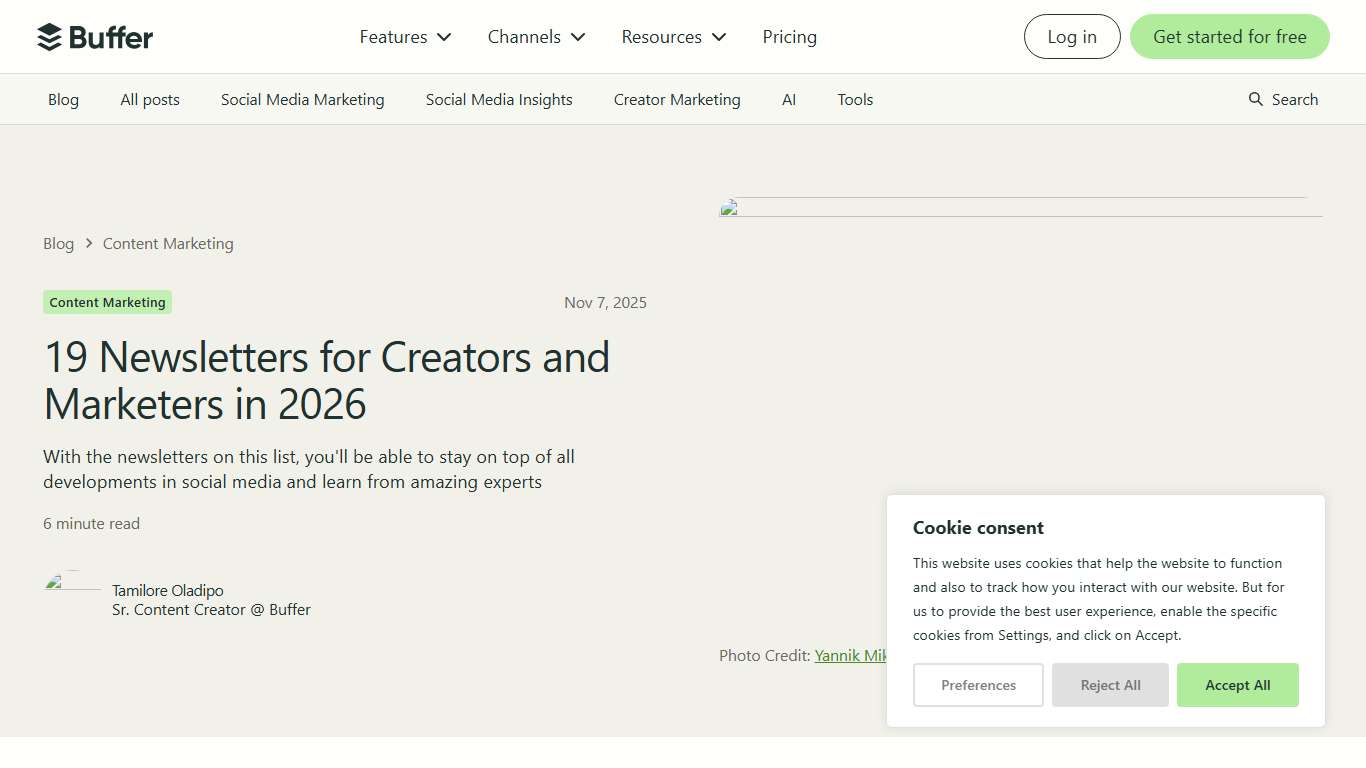Screen dimensions: 1366x768
Task: Open the blog Search
Action: 1283,99
